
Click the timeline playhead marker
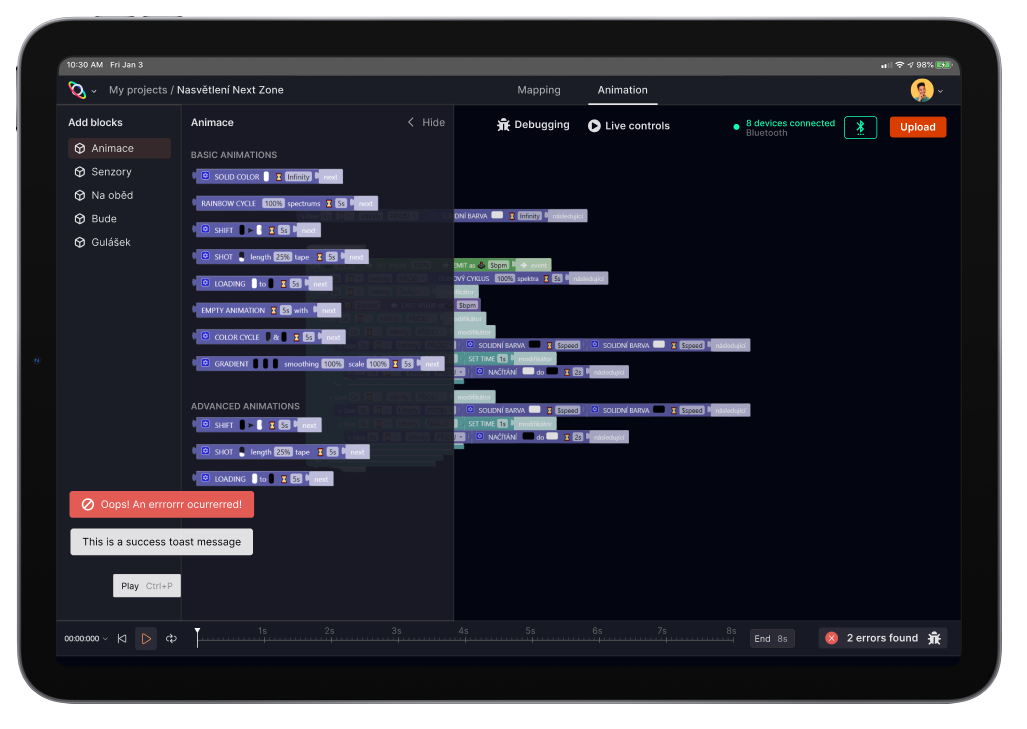coord(197,633)
